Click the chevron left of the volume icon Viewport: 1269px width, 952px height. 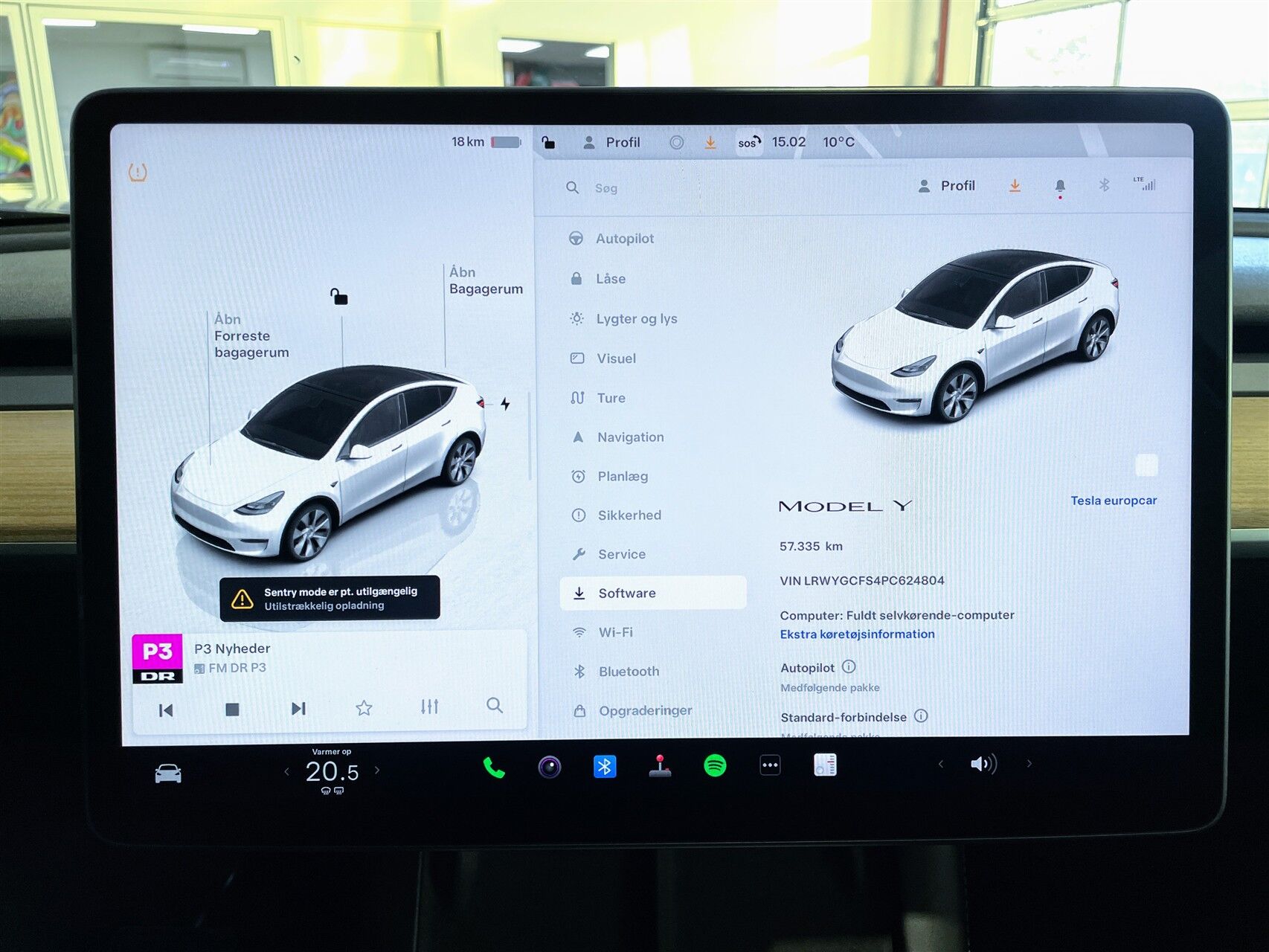[939, 763]
